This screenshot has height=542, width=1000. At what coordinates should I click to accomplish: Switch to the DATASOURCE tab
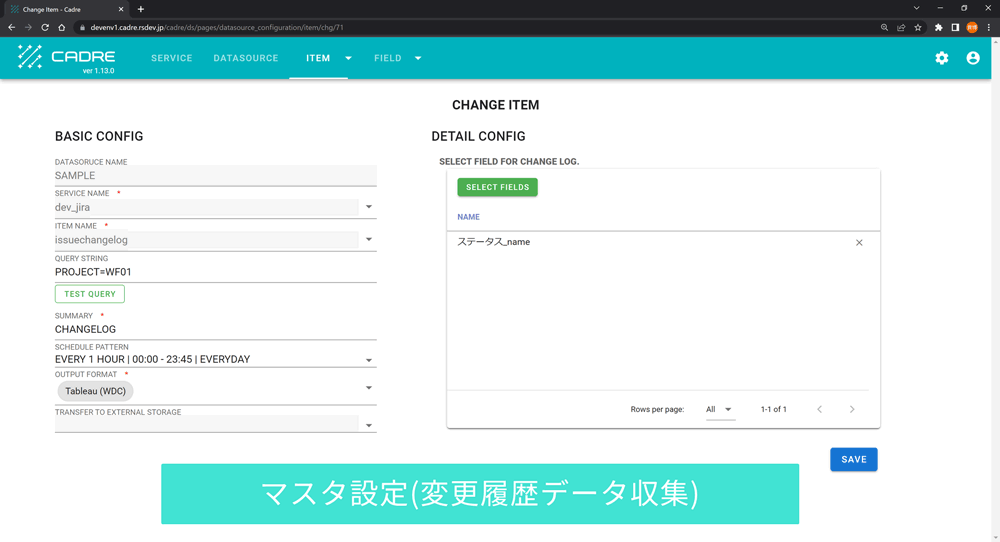tap(246, 58)
